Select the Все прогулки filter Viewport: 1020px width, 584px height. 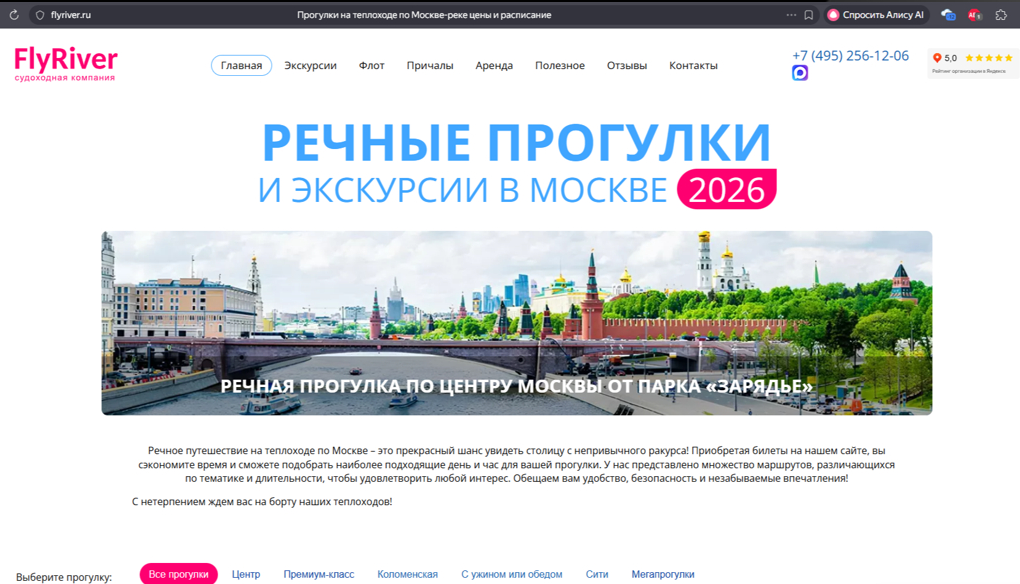[x=178, y=574]
